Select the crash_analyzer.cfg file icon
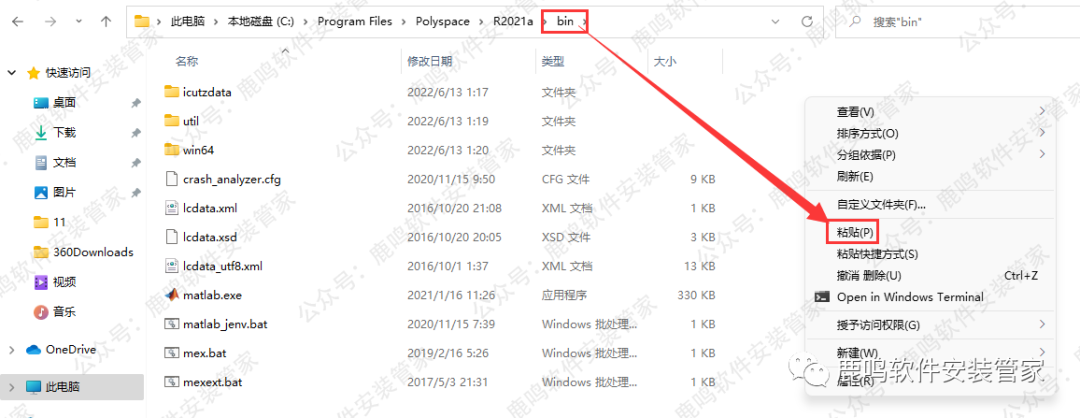This screenshot has width=1080, height=418. [x=172, y=179]
